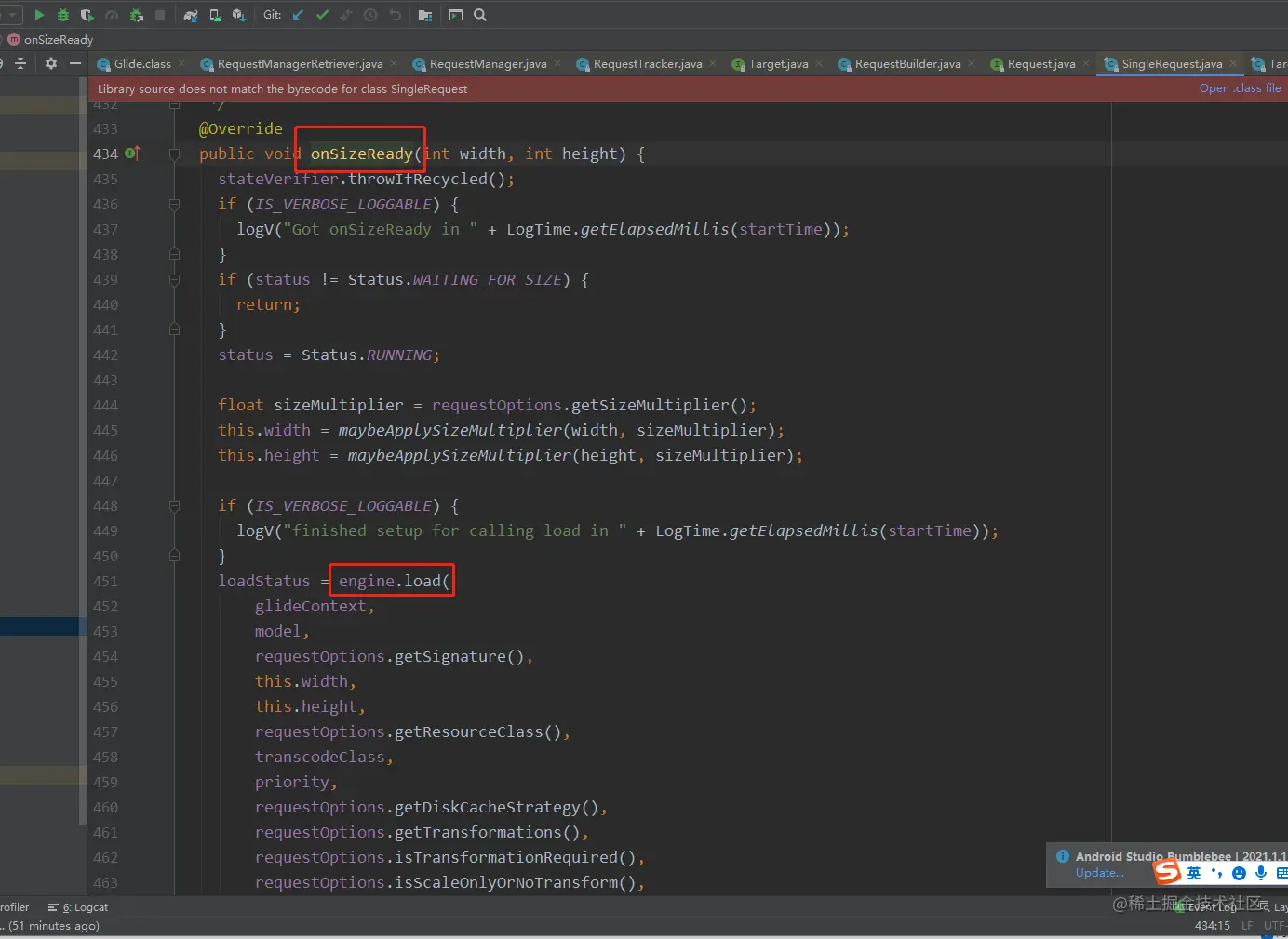
Task: Click the Update... link in notification
Action: 1099,873
